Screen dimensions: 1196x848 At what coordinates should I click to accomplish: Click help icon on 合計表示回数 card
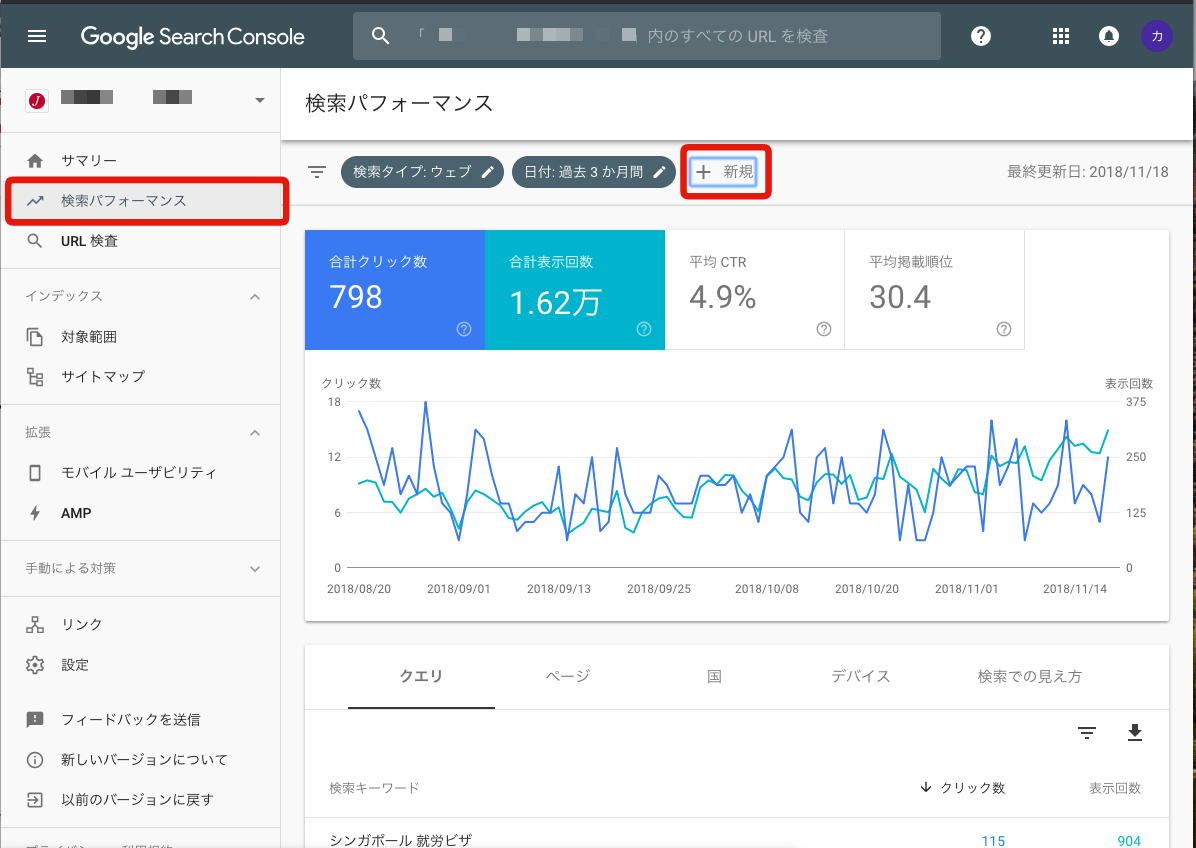coord(644,329)
